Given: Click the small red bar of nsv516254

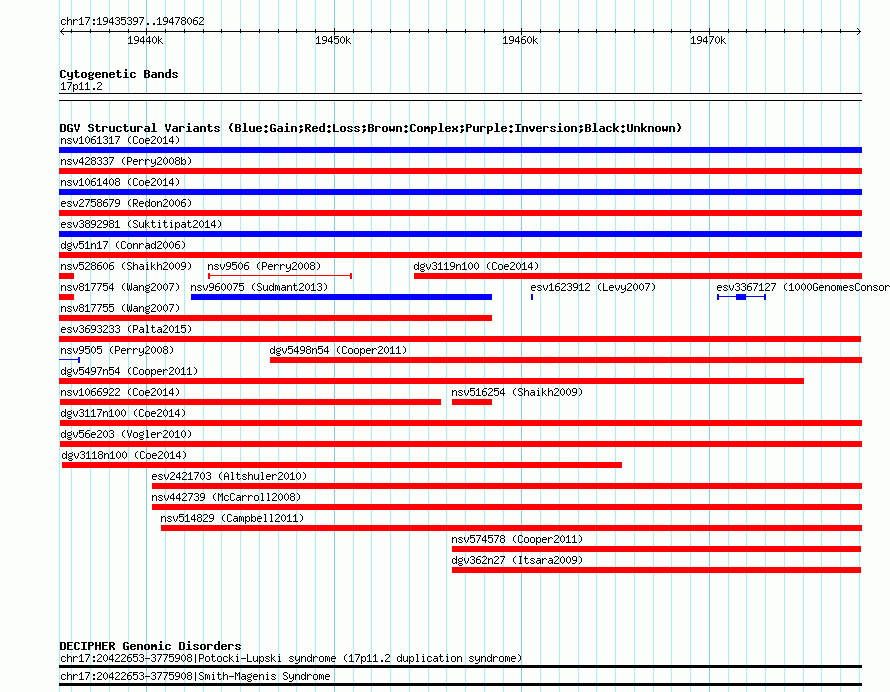Looking at the screenshot, I should click(472, 402).
